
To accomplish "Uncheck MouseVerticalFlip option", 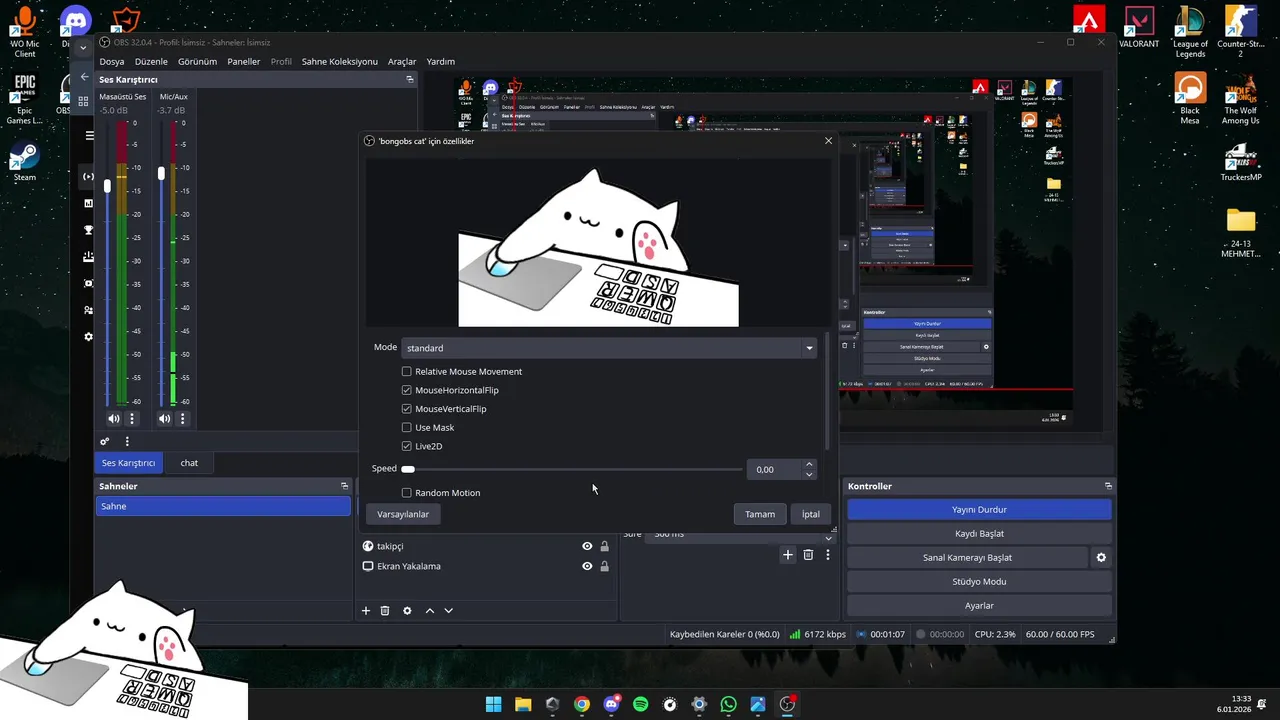I will pos(407,409).
